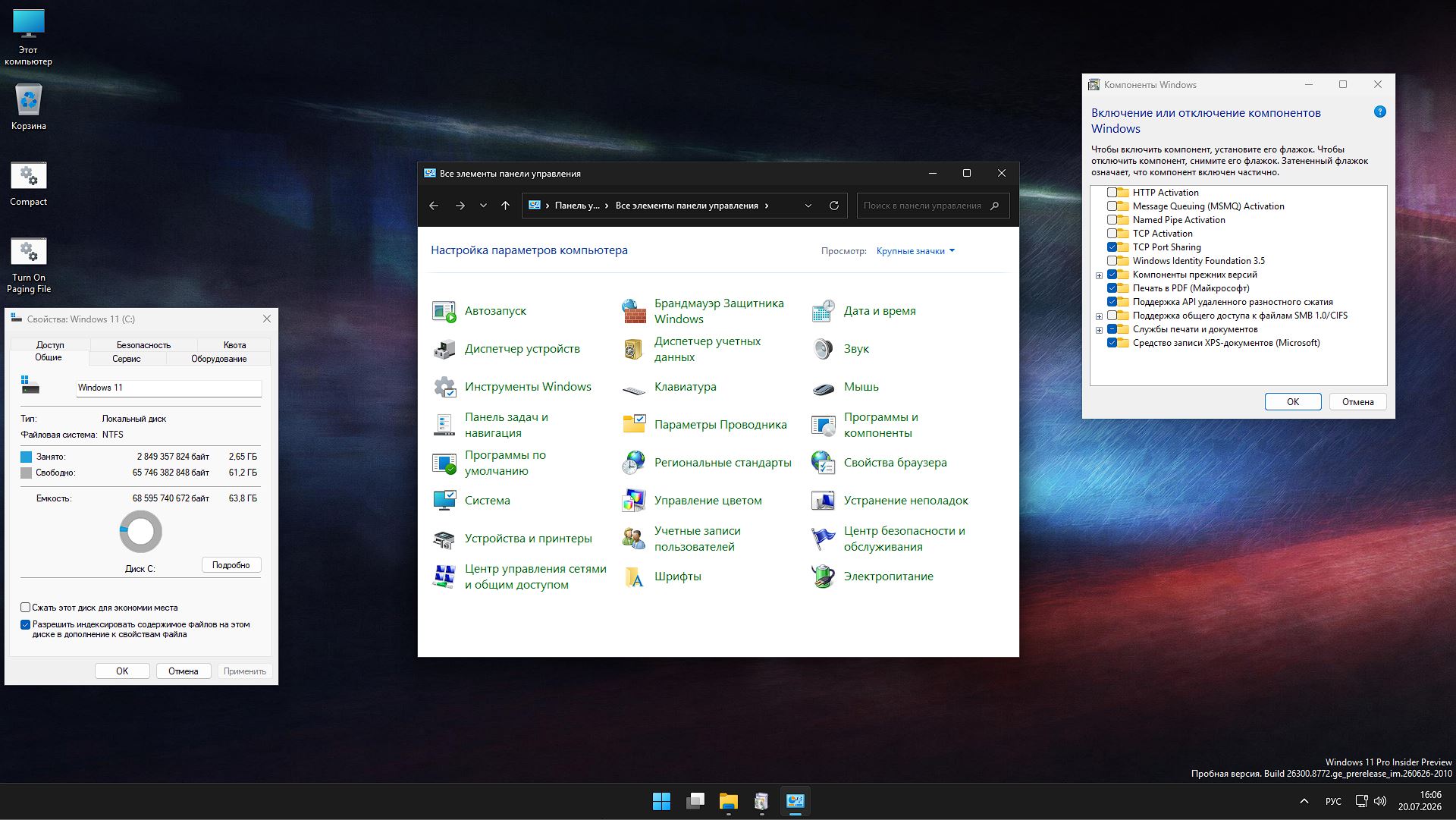Expand Службы печати и документов tree node
The height and width of the screenshot is (820, 1456).
(x=1099, y=330)
